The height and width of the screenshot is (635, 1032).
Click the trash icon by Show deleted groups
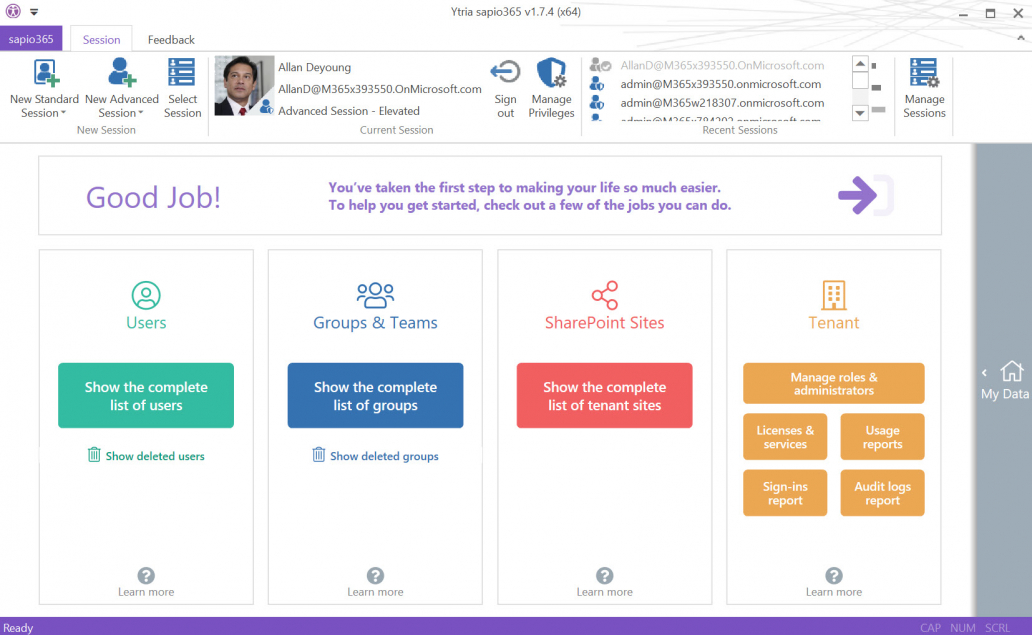pos(319,455)
